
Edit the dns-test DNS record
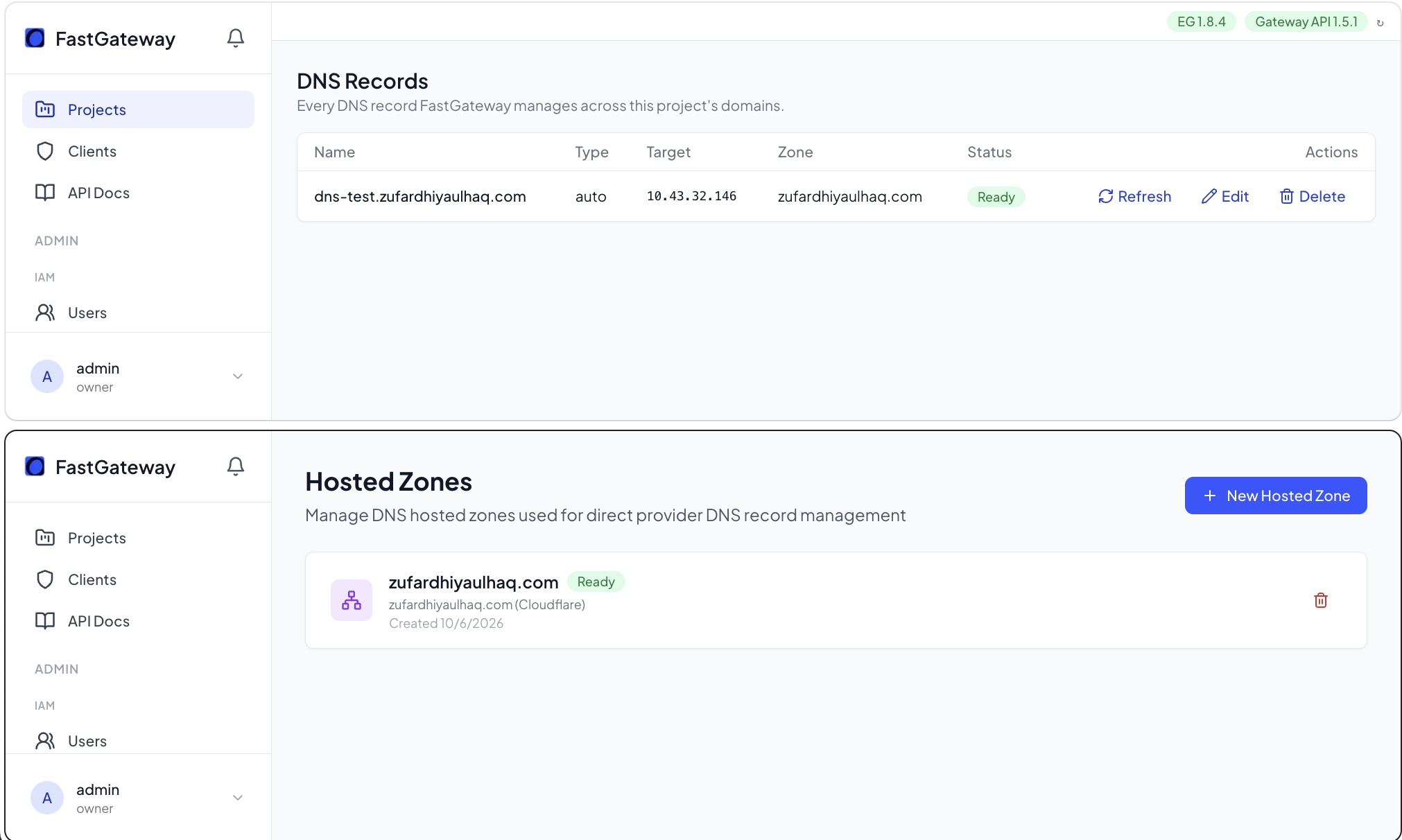1224,197
